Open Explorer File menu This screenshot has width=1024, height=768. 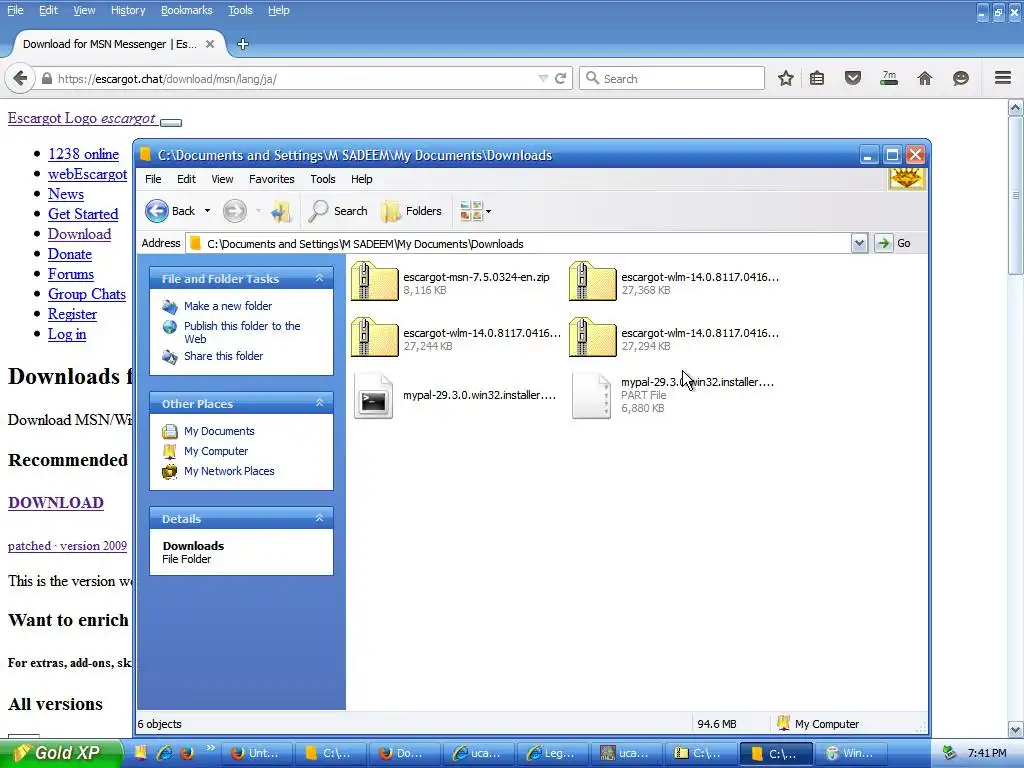pos(153,179)
